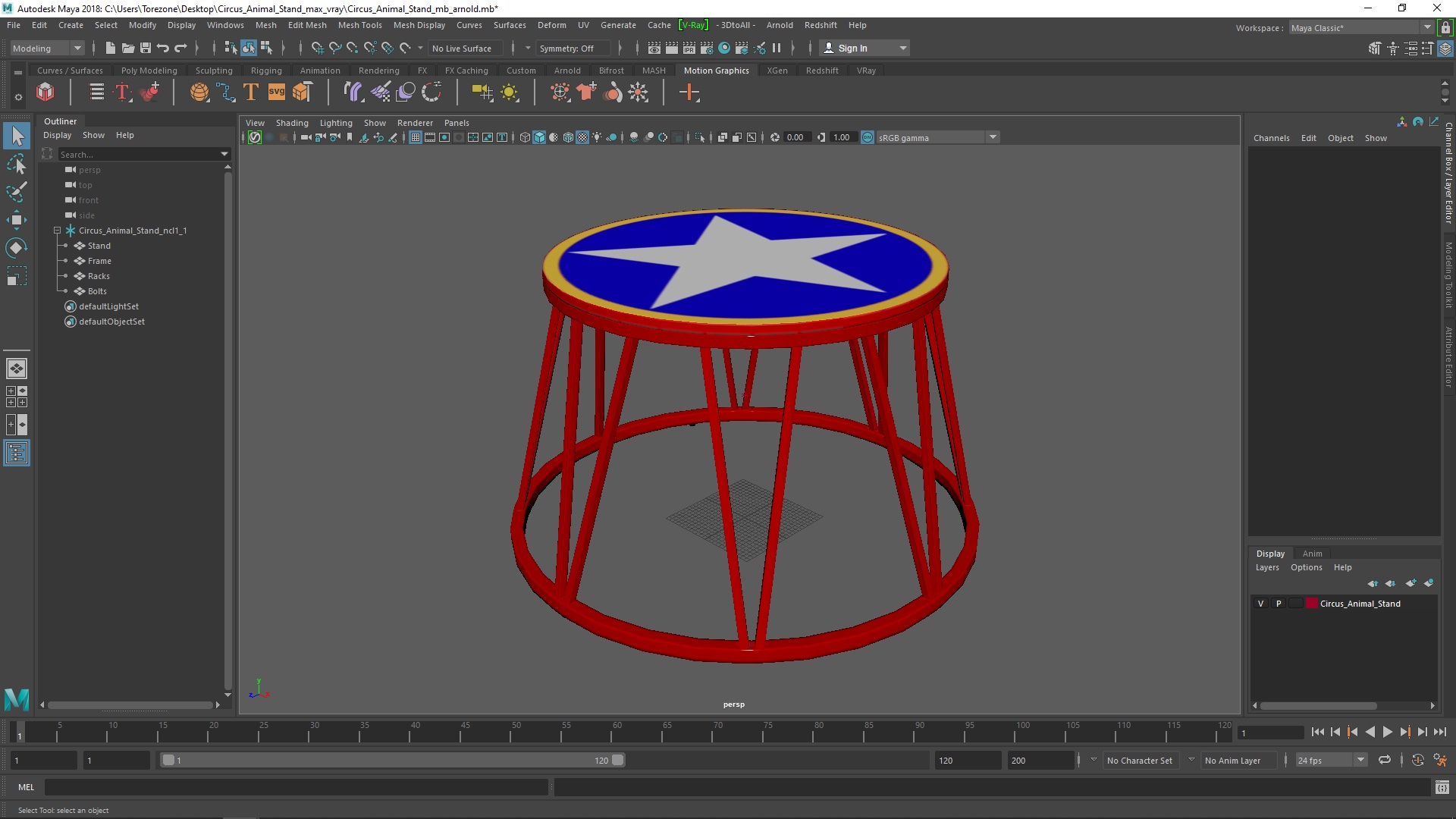Open Layers menu in layer editor
The height and width of the screenshot is (819, 1456).
pos(1266,567)
